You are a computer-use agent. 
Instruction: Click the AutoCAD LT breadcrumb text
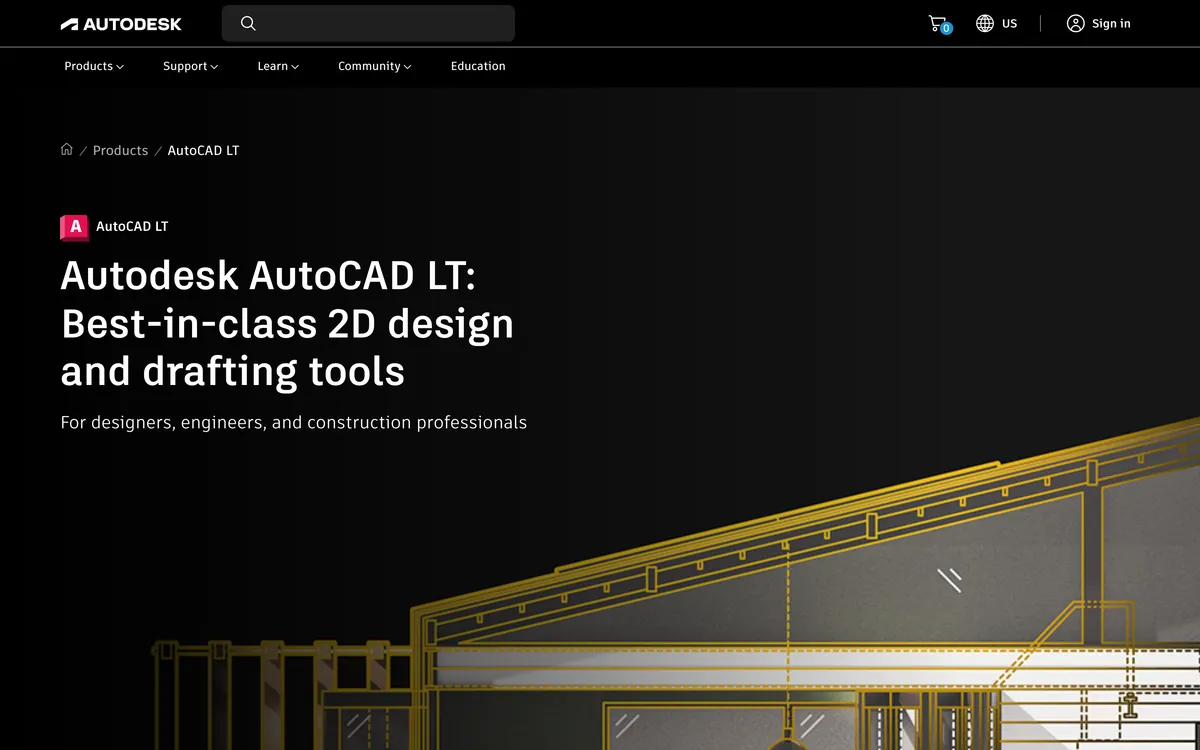coord(203,150)
